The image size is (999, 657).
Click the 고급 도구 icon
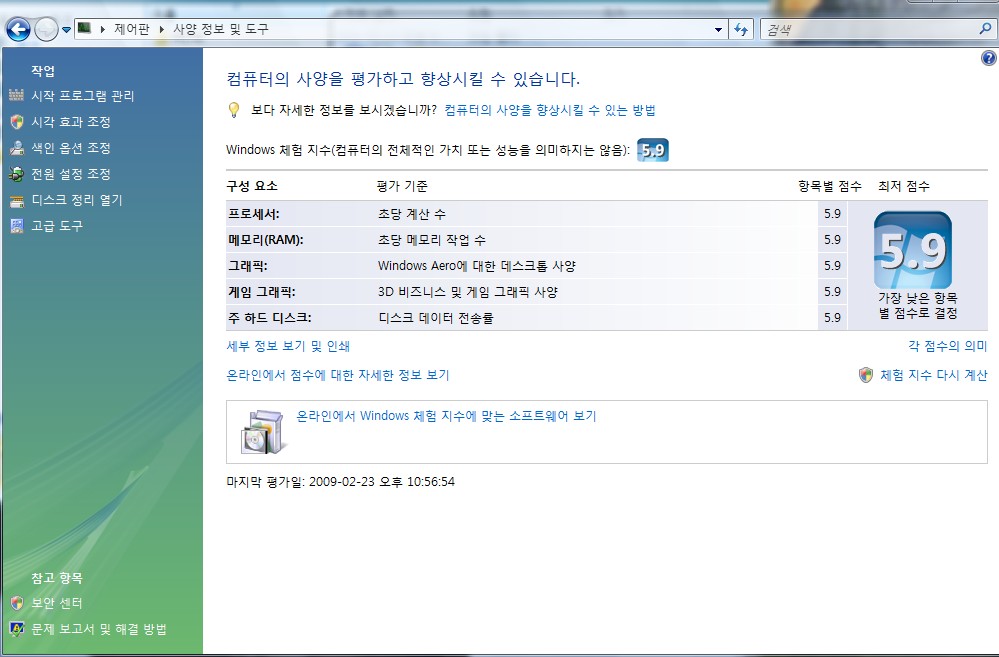(x=17, y=226)
